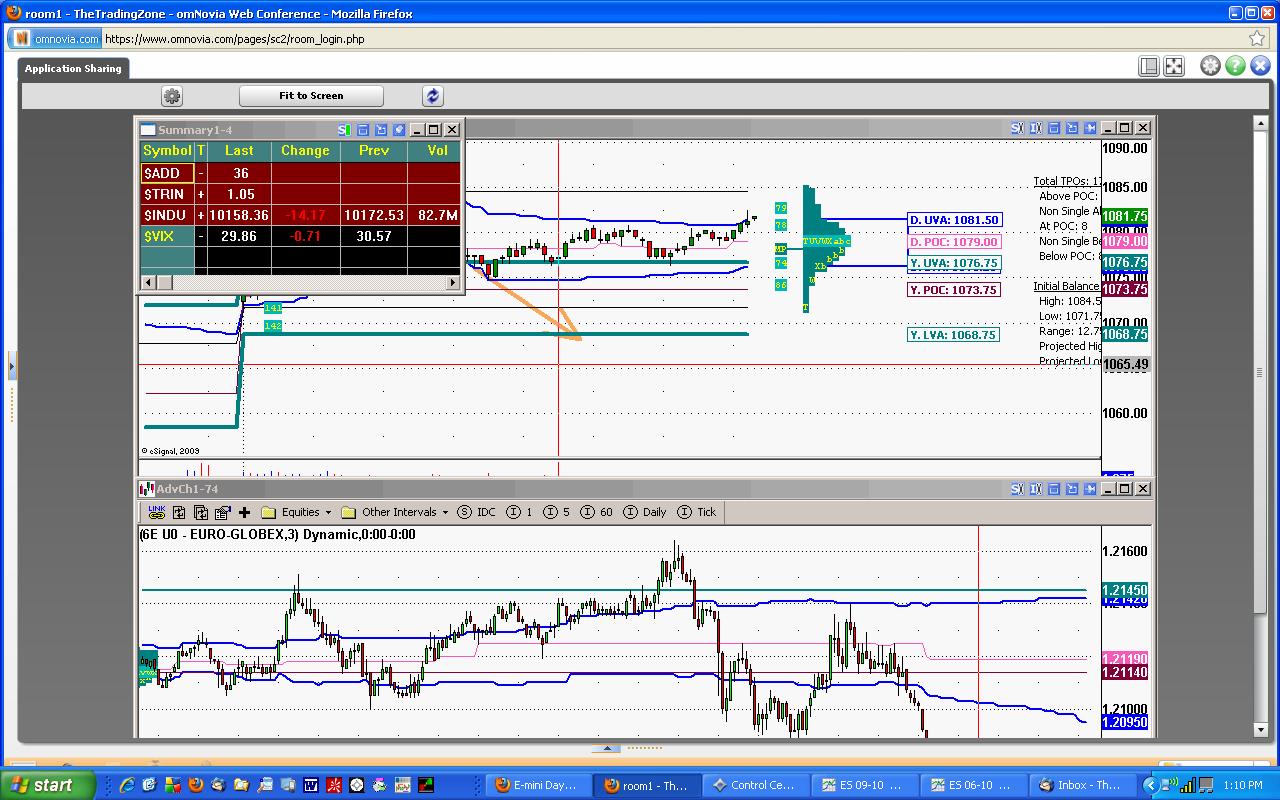Select the 5 minute interval

(x=557, y=512)
